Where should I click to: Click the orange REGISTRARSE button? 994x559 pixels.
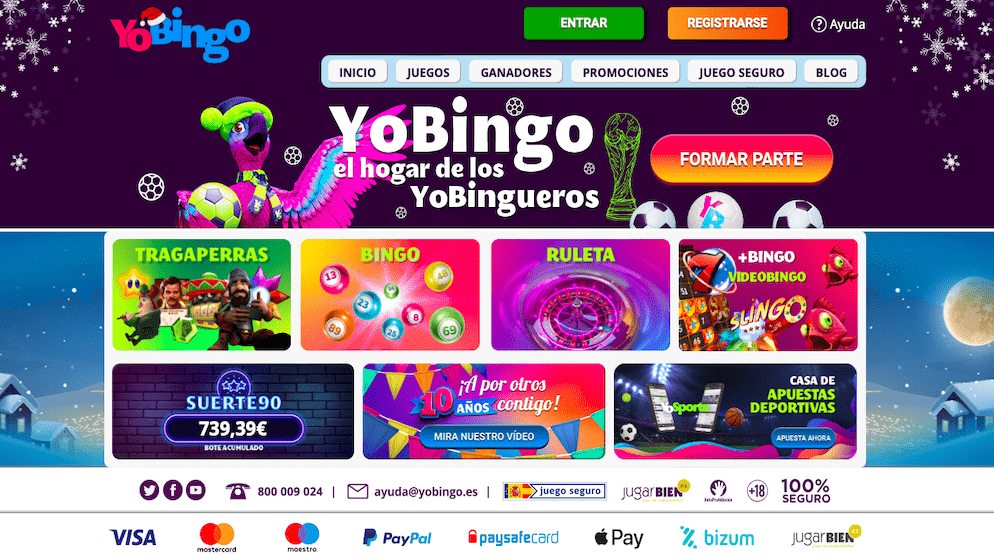727,23
